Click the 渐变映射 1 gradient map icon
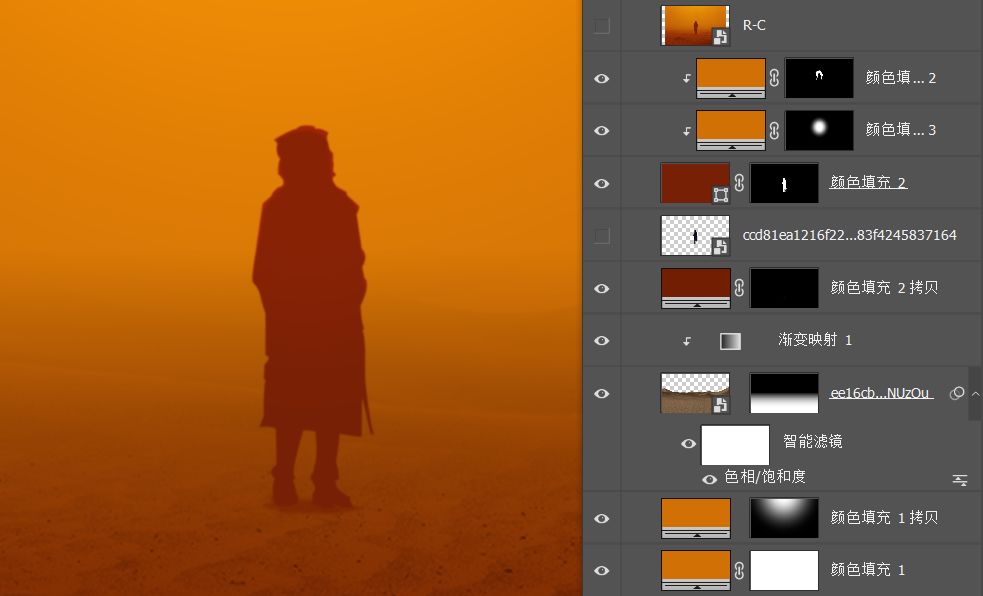 730,340
